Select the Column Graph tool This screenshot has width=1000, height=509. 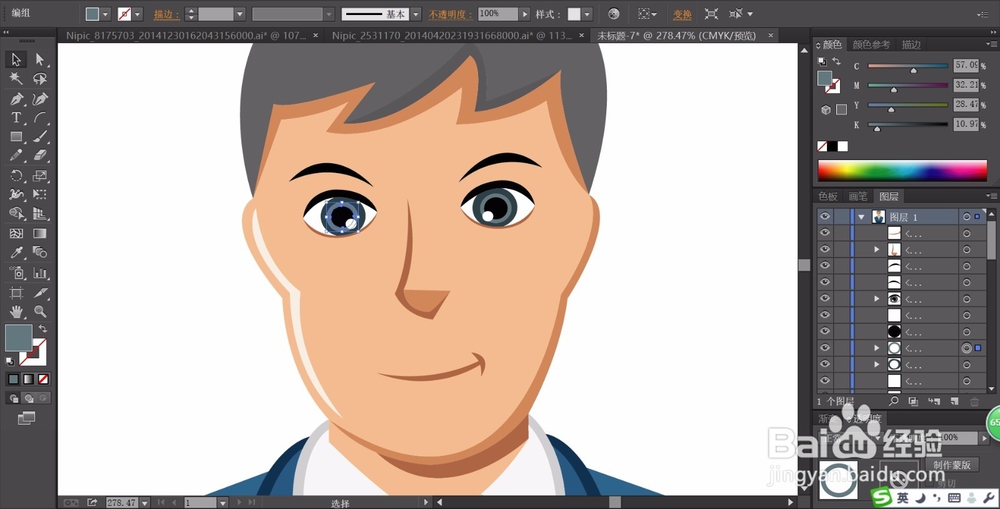pos(40,273)
